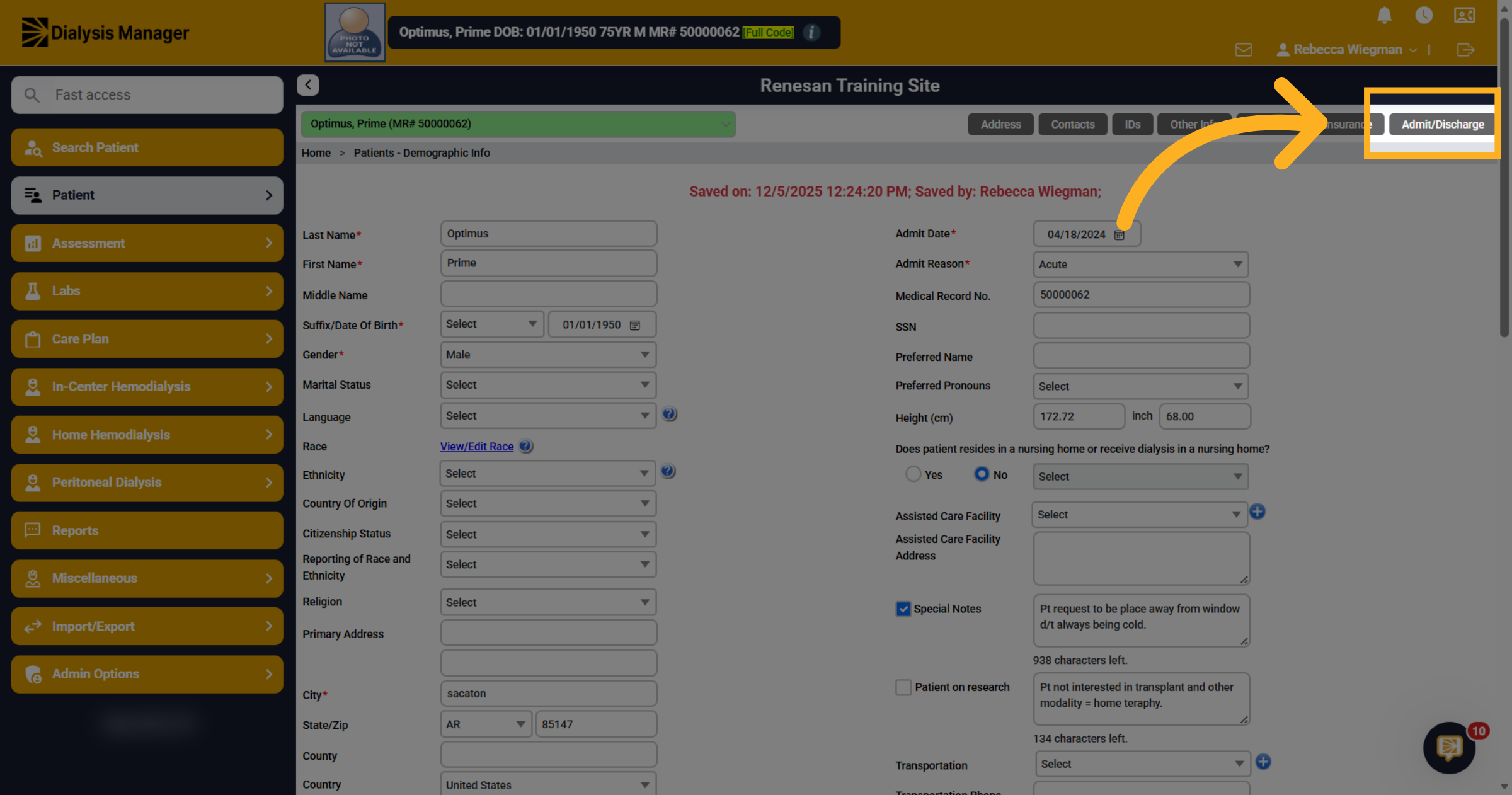This screenshot has height=795, width=1512.
Task: Expand the patient selector Optimus, Prime dropdown
Action: click(x=518, y=124)
